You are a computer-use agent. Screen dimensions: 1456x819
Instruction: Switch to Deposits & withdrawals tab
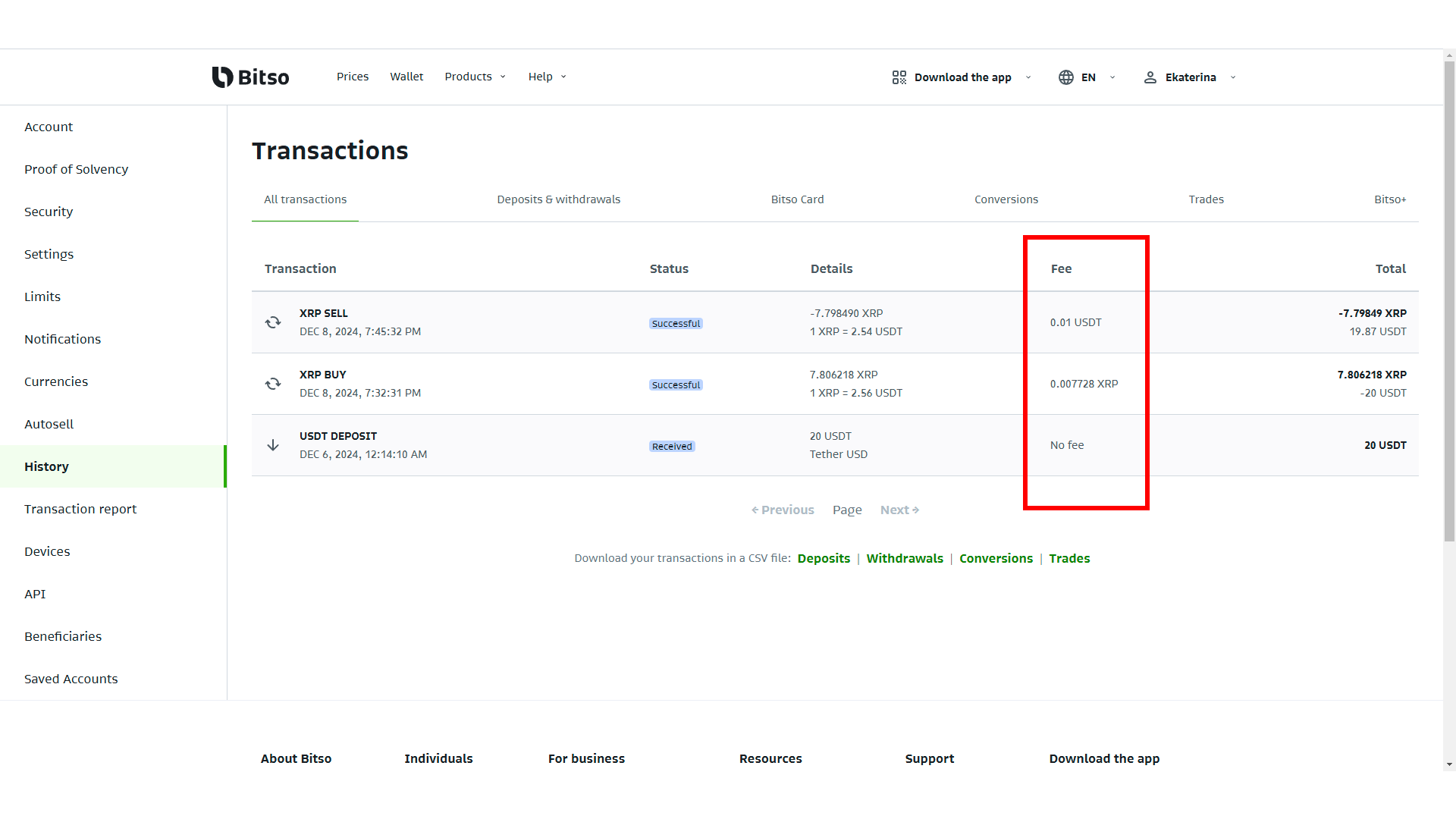click(559, 199)
